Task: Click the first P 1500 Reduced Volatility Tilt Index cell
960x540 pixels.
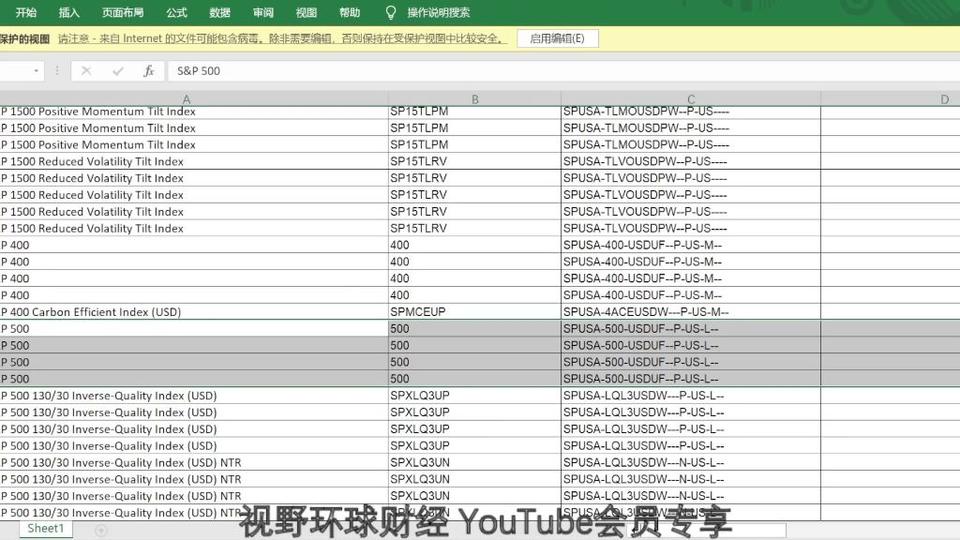Action: pos(193,162)
